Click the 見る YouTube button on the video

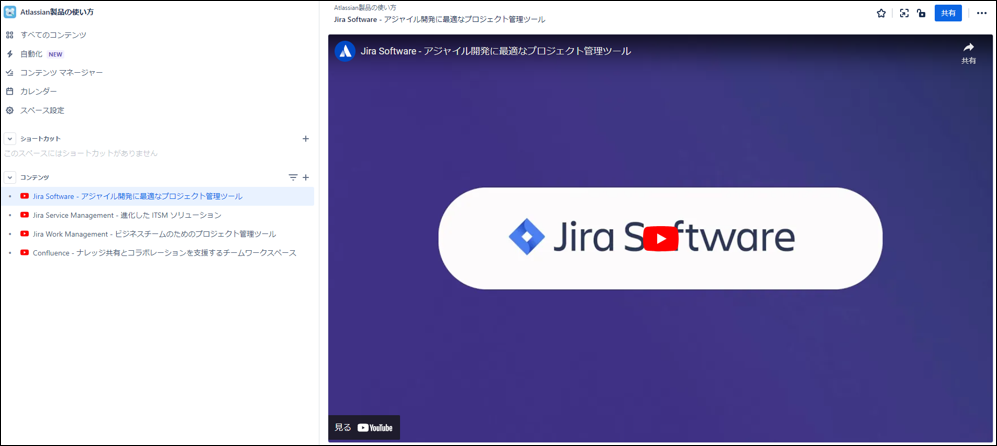[x=364, y=427]
